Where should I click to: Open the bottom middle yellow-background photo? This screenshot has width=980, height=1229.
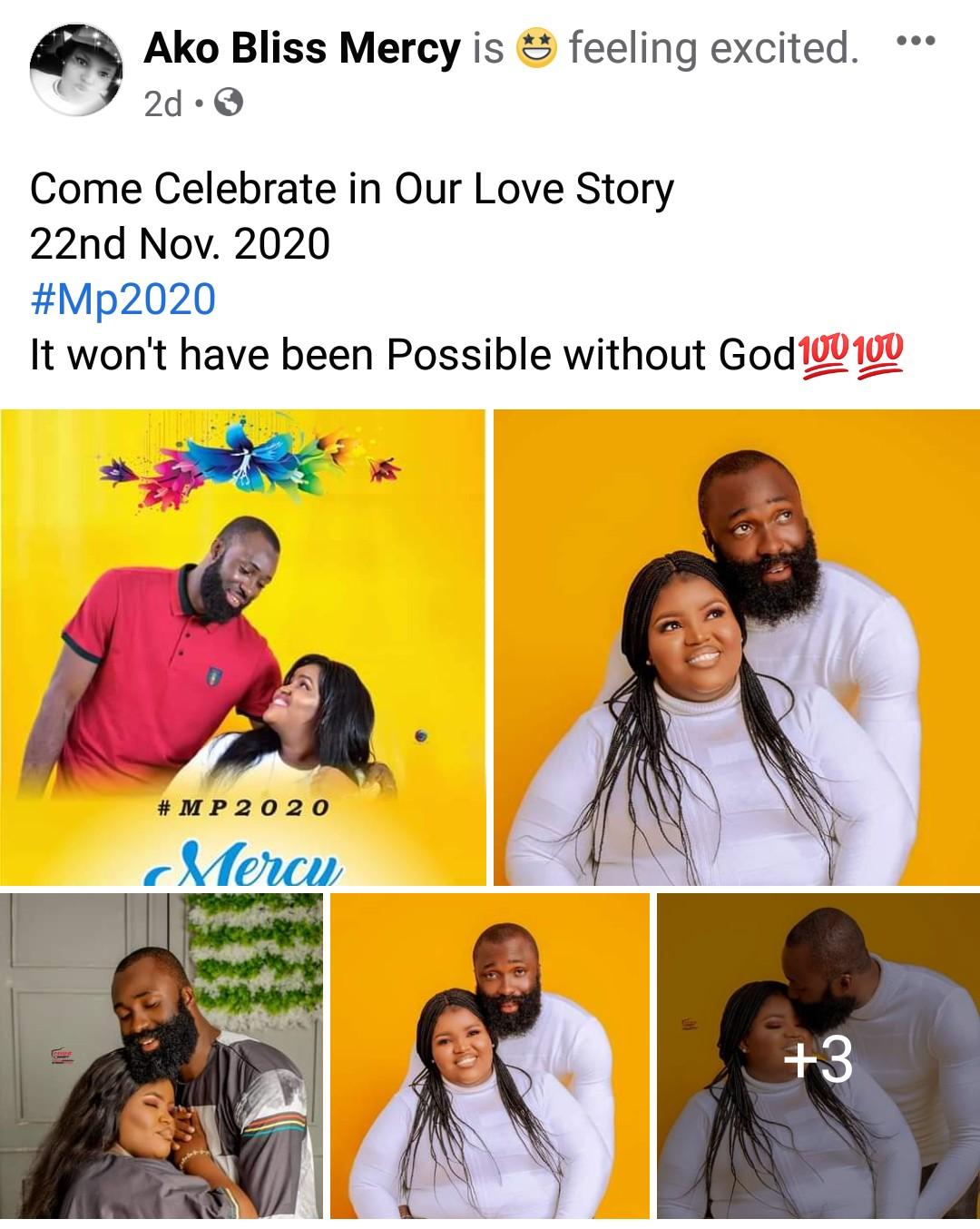pos(490,1056)
